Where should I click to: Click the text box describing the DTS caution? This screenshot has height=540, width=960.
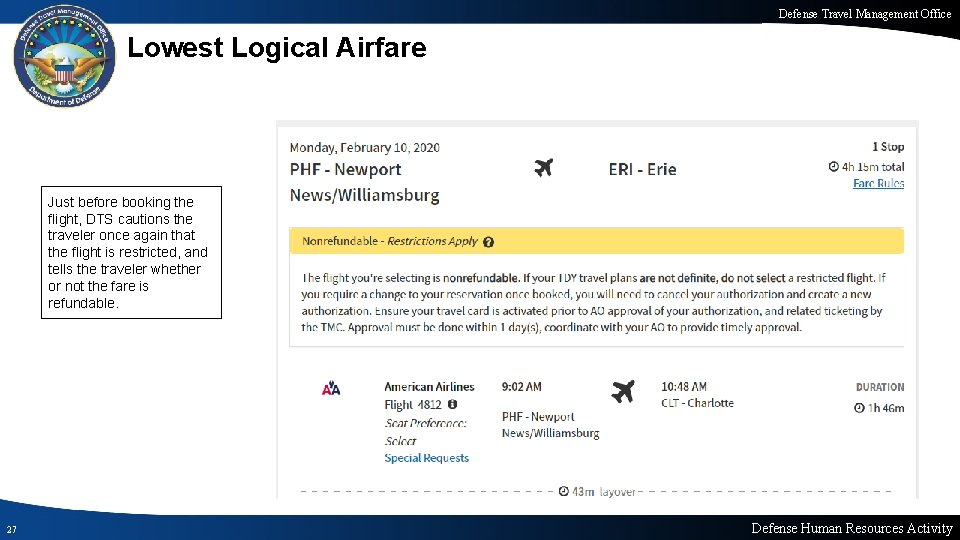132,252
